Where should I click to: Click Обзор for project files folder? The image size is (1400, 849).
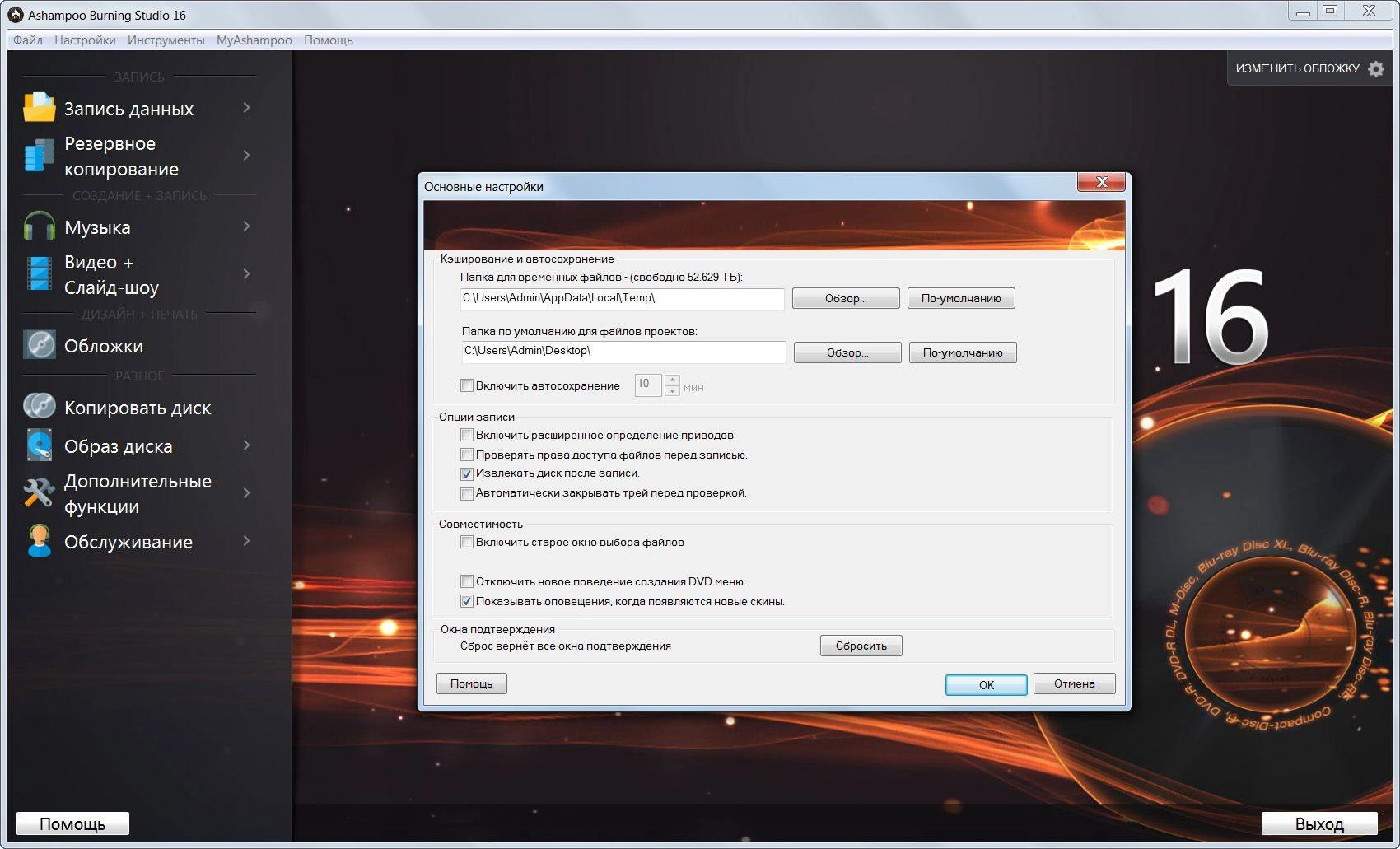[x=847, y=352]
